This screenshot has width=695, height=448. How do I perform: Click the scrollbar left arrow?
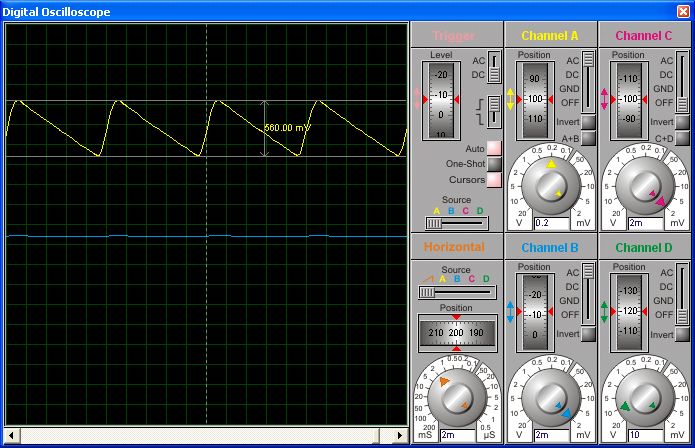(12, 436)
